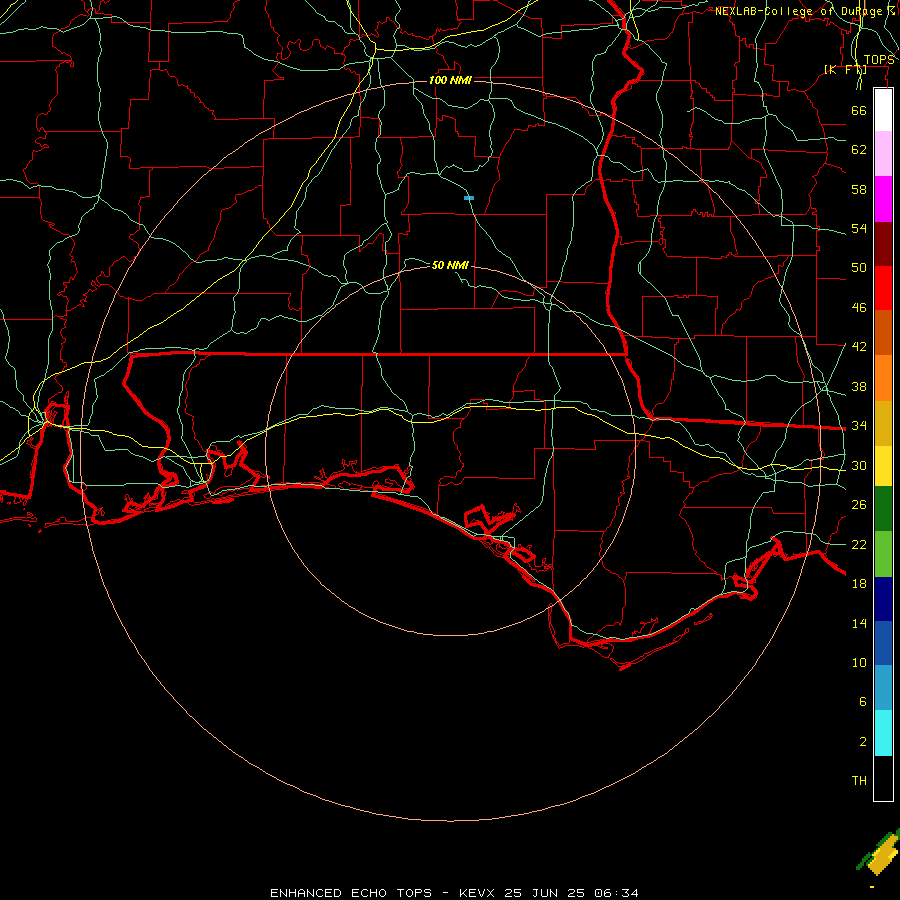
Task: Pick the medium blue 10–14 legend swatch
Action: pos(883,643)
